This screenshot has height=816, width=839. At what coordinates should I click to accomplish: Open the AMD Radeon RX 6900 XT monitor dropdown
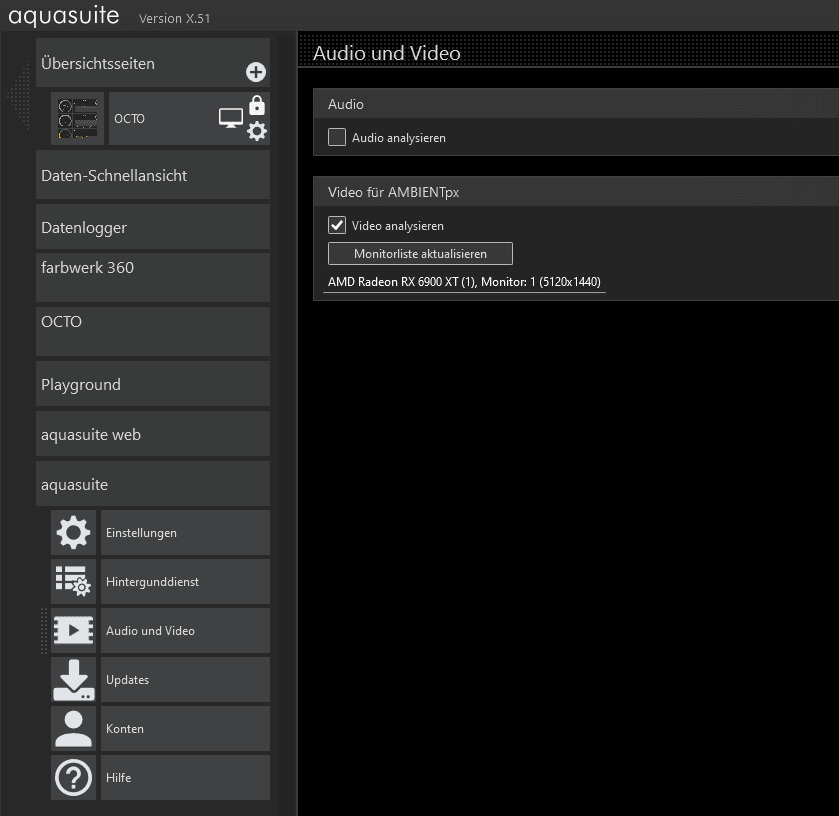click(464, 282)
